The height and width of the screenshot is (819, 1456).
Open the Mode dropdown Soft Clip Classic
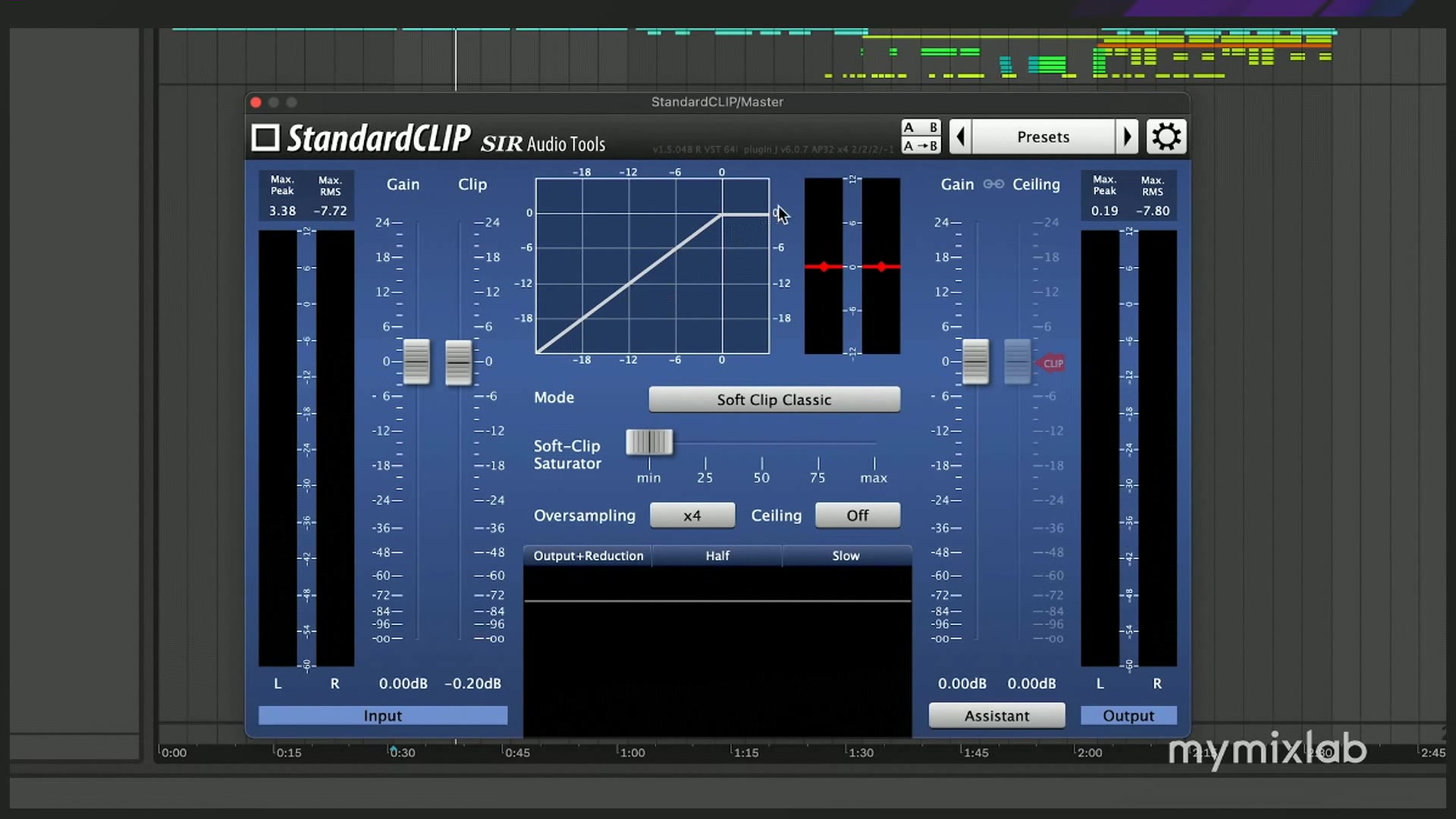click(774, 400)
